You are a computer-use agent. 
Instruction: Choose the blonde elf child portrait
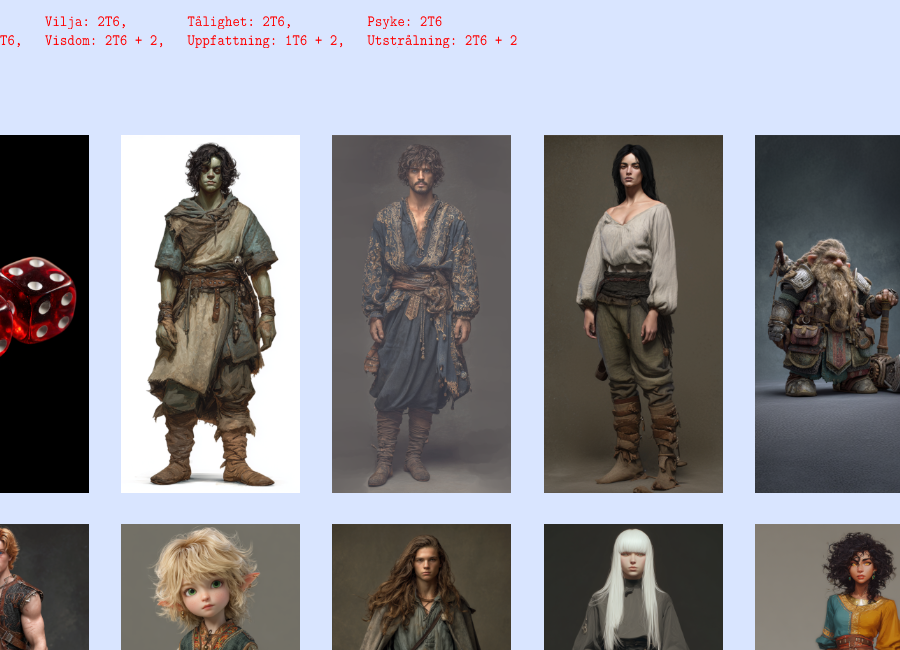pyautogui.click(x=210, y=587)
